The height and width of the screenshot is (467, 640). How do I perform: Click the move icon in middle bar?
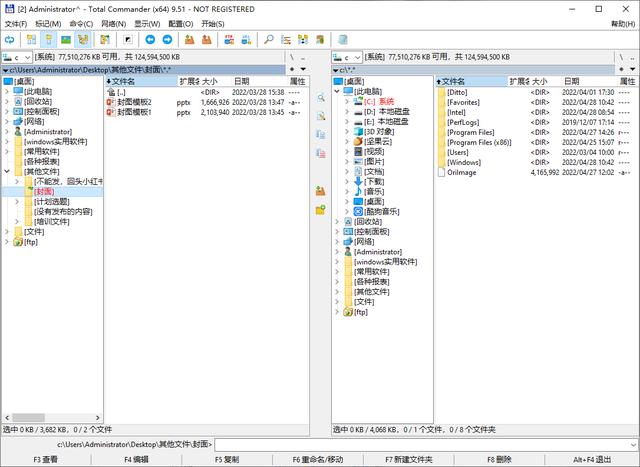[321, 153]
